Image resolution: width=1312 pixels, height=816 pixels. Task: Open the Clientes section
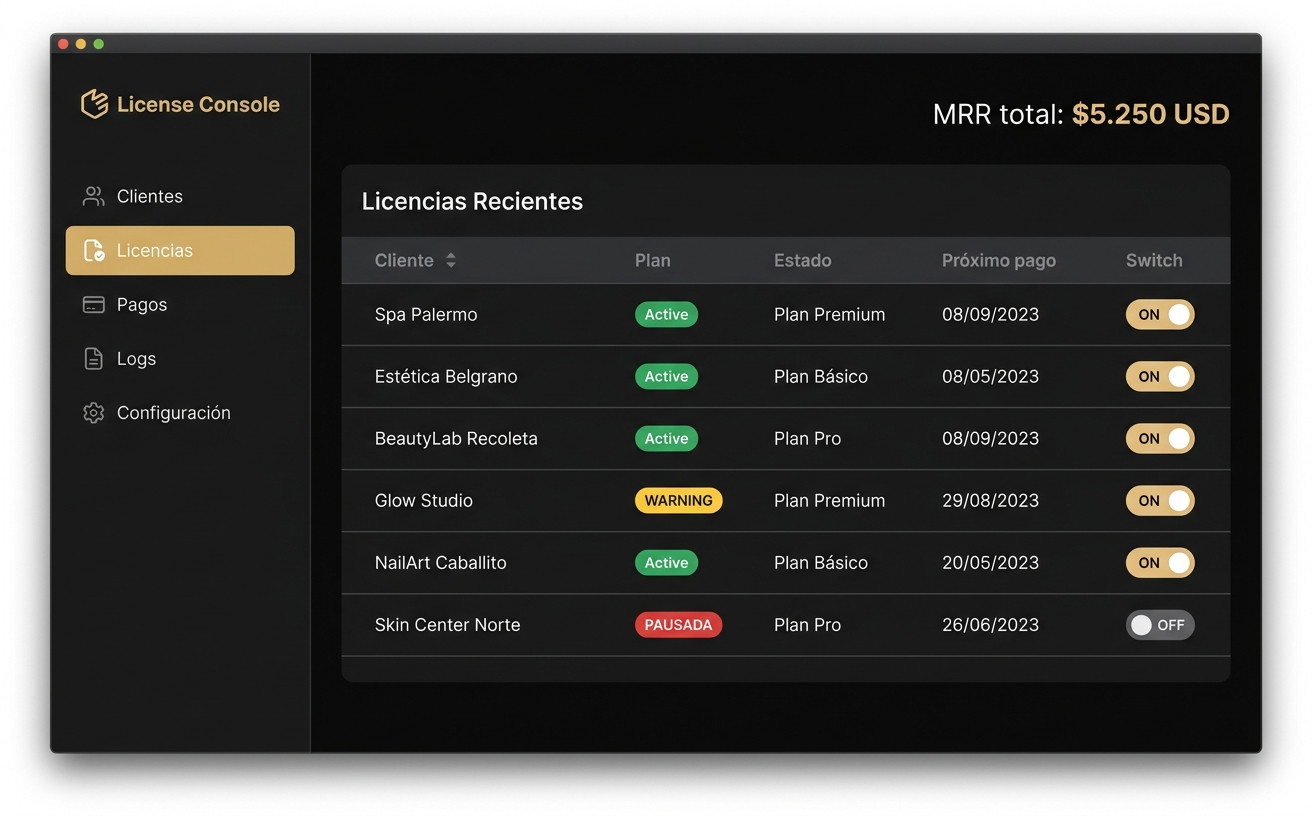(x=180, y=196)
